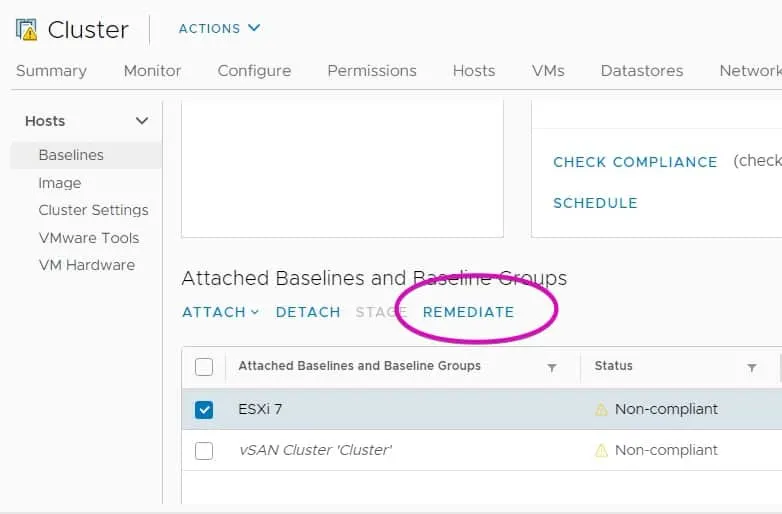Select the VMs tab
The height and width of the screenshot is (514, 782).
click(x=548, y=71)
